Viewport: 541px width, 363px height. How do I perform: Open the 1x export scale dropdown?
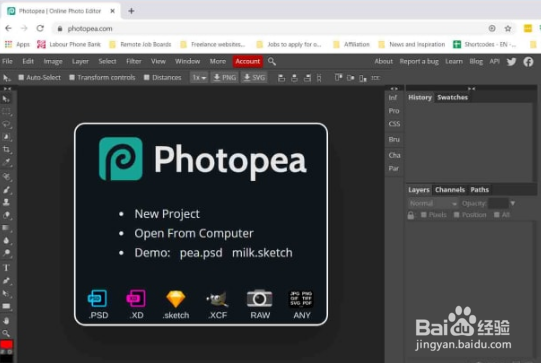click(199, 78)
